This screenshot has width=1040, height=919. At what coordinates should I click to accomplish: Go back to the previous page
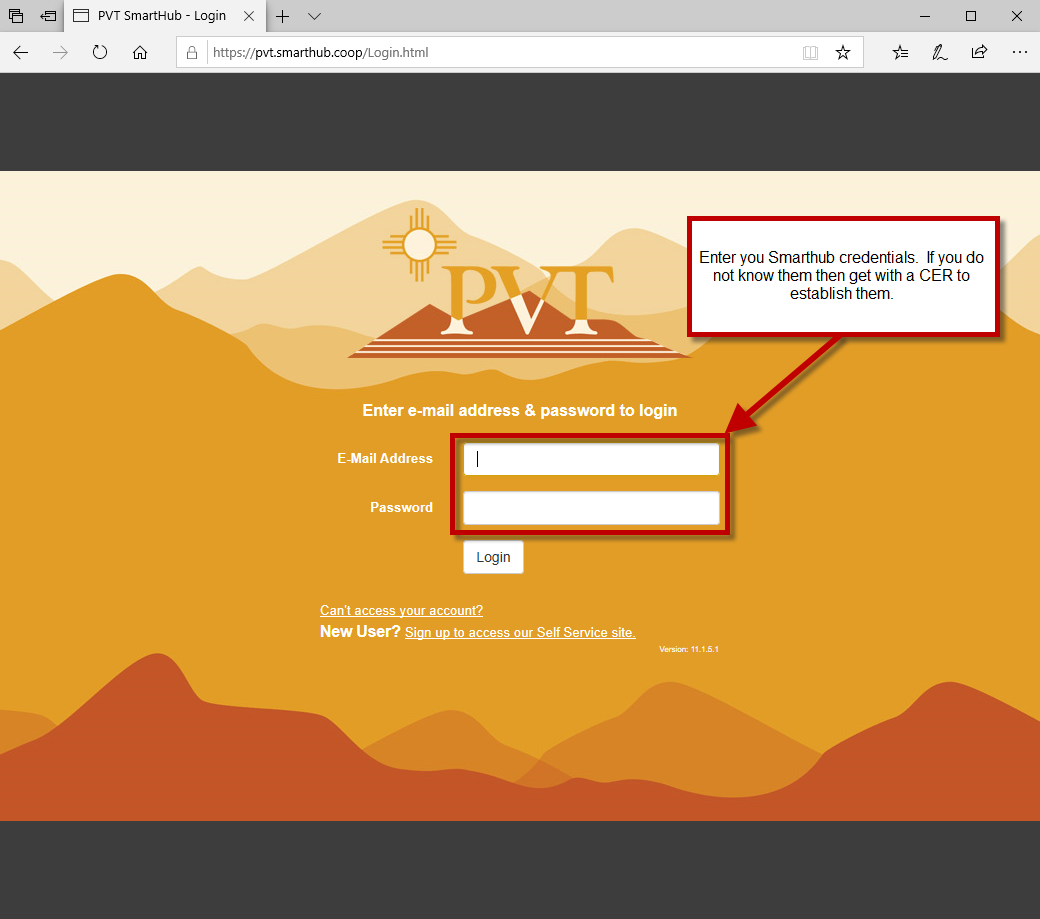tap(21, 52)
